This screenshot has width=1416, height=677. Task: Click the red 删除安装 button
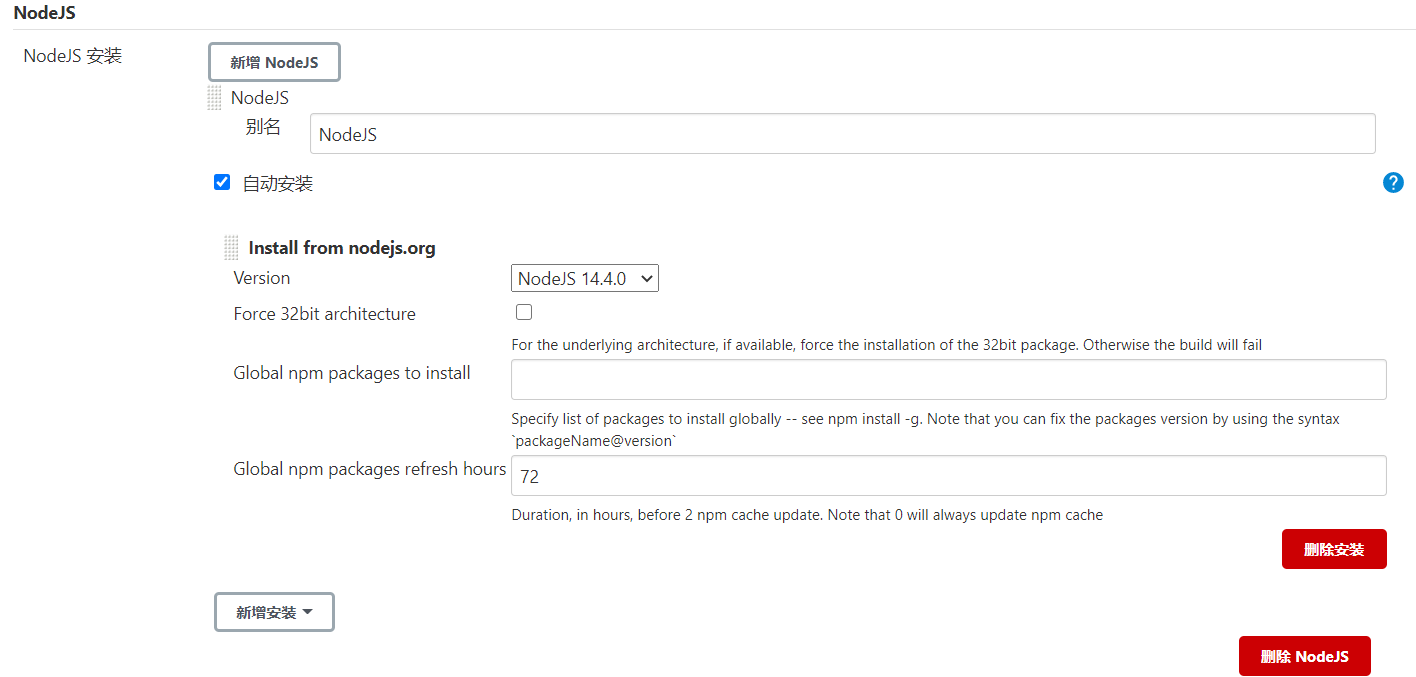1334,549
